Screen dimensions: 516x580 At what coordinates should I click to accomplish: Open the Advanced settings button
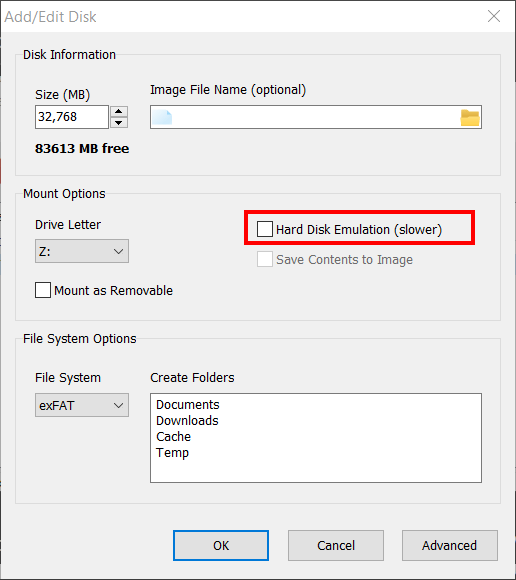[x=450, y=546]
